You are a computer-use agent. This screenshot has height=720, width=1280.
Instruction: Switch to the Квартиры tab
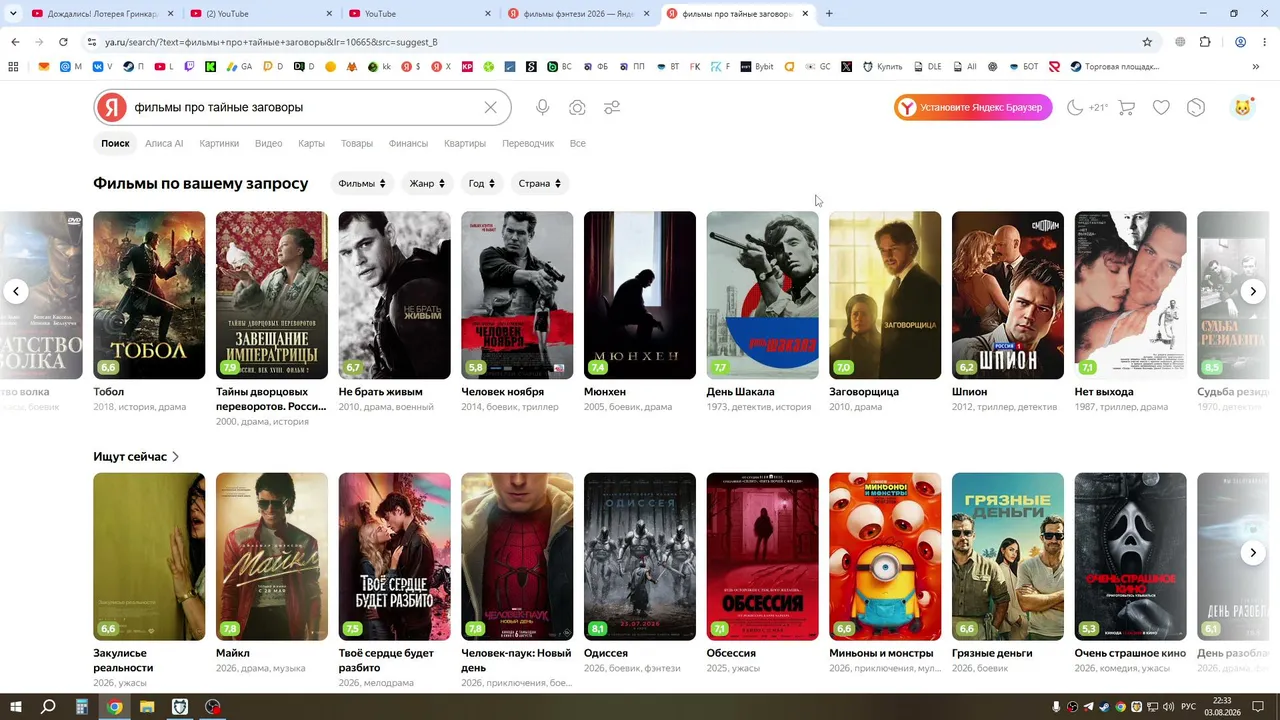pyautogui.click(x=465, y=143)
